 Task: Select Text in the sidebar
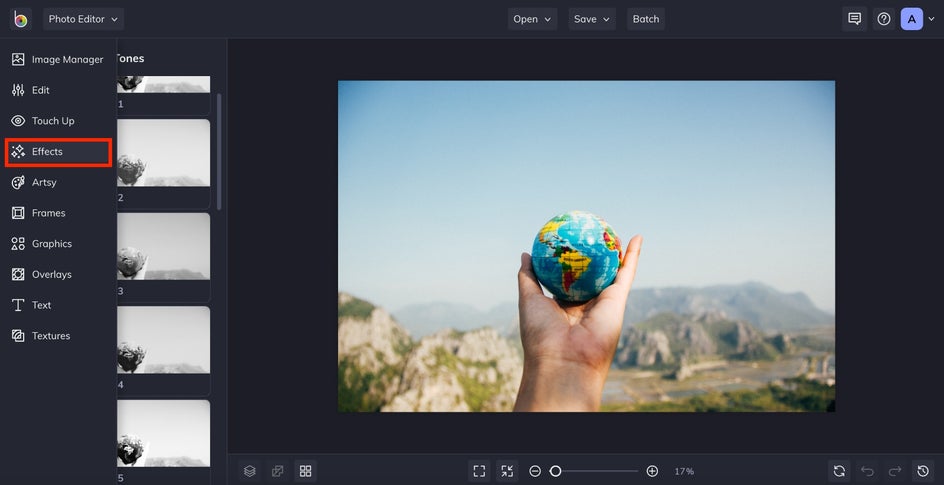(x=58, y=305)
